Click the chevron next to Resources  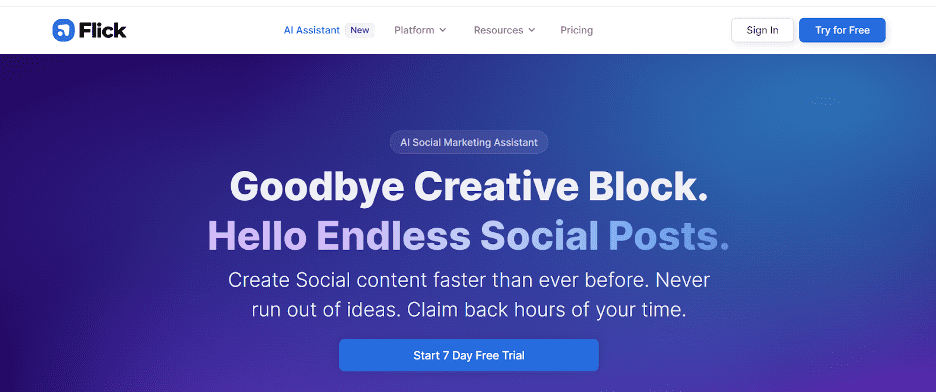click(x=531, y=30)
